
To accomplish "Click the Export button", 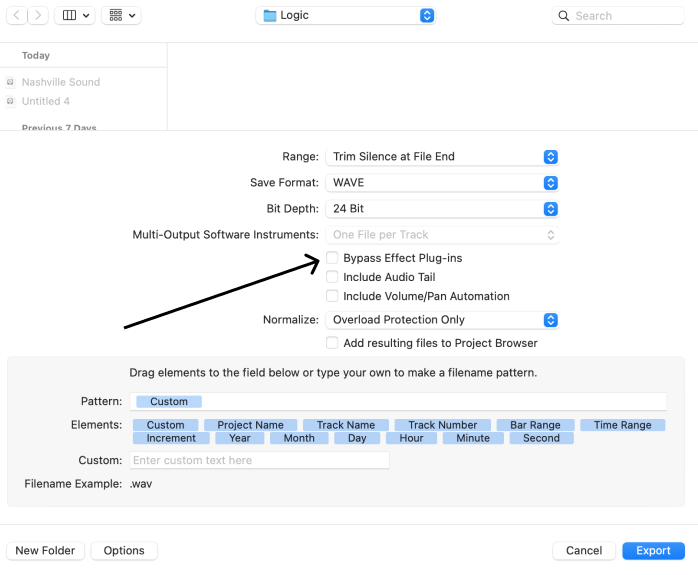I will pos(653,551).
